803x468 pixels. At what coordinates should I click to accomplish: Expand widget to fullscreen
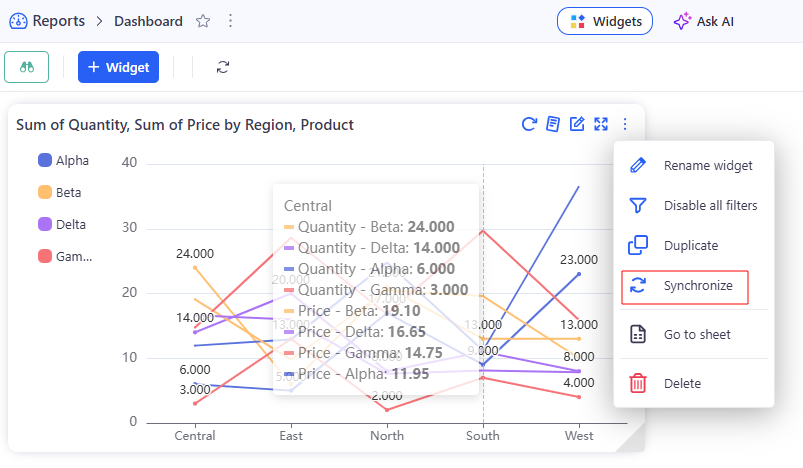tap(601, 124)
